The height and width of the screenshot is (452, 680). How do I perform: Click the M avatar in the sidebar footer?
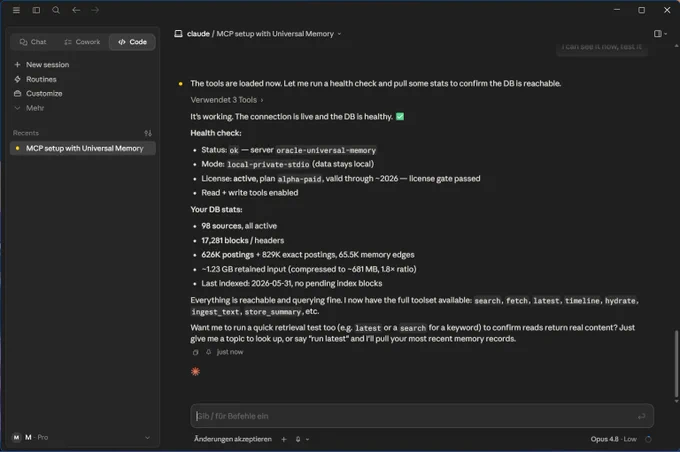16,437
